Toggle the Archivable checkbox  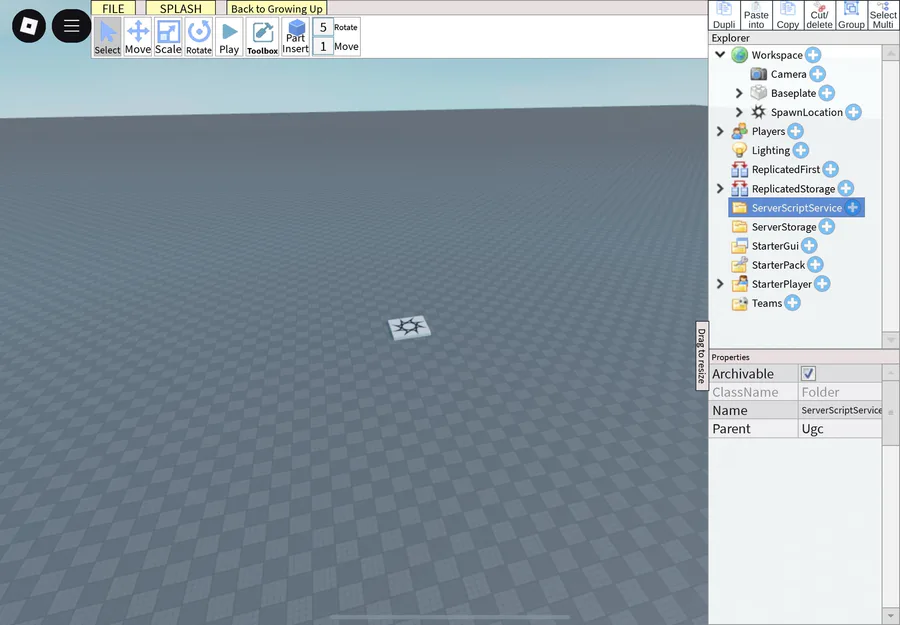tap(808, 374)
